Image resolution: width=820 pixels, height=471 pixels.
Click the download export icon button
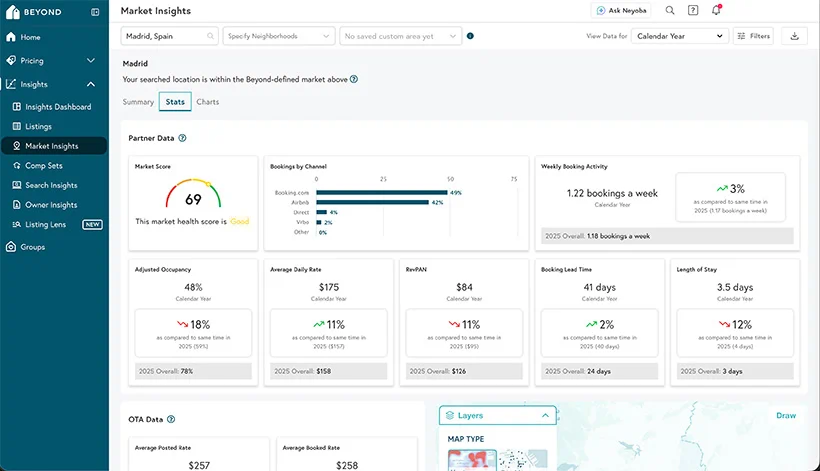pos(794,36)
